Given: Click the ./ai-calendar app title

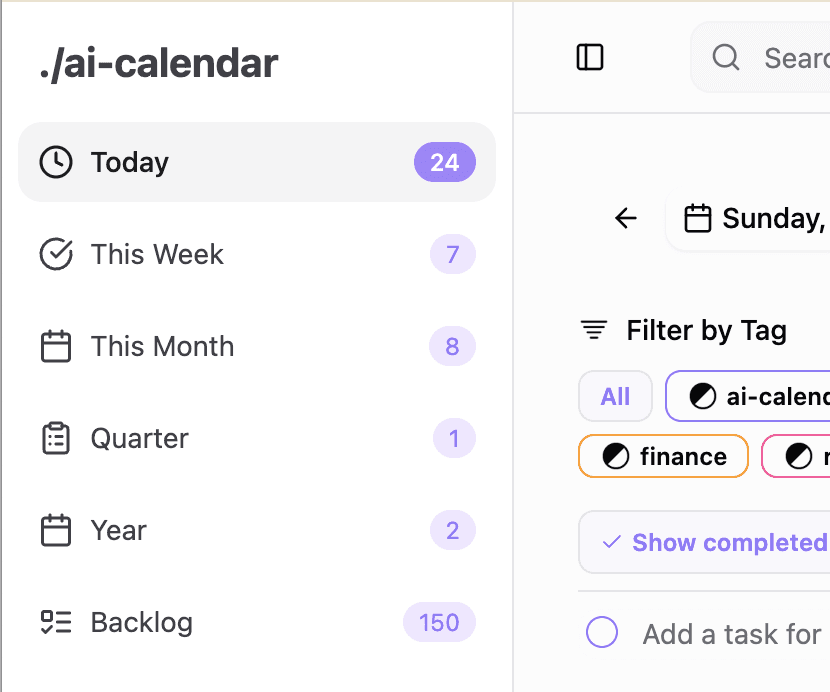Looking at the screenshot, I should click(x=159, y=64).
